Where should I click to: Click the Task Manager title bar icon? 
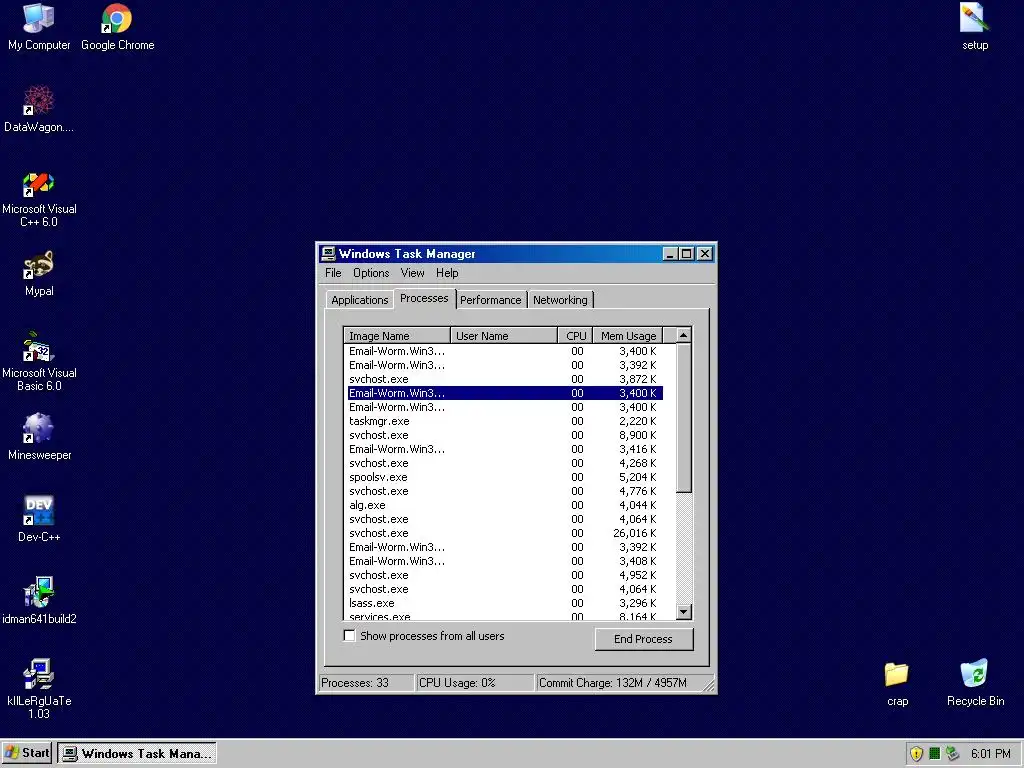click(328, 253)
